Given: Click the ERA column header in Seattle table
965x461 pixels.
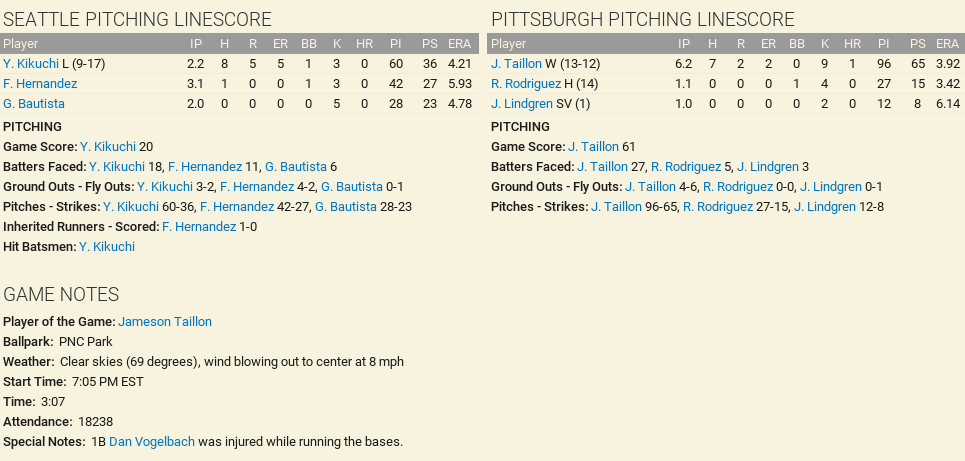Looking at the screenshot, I should click(460, 44).
